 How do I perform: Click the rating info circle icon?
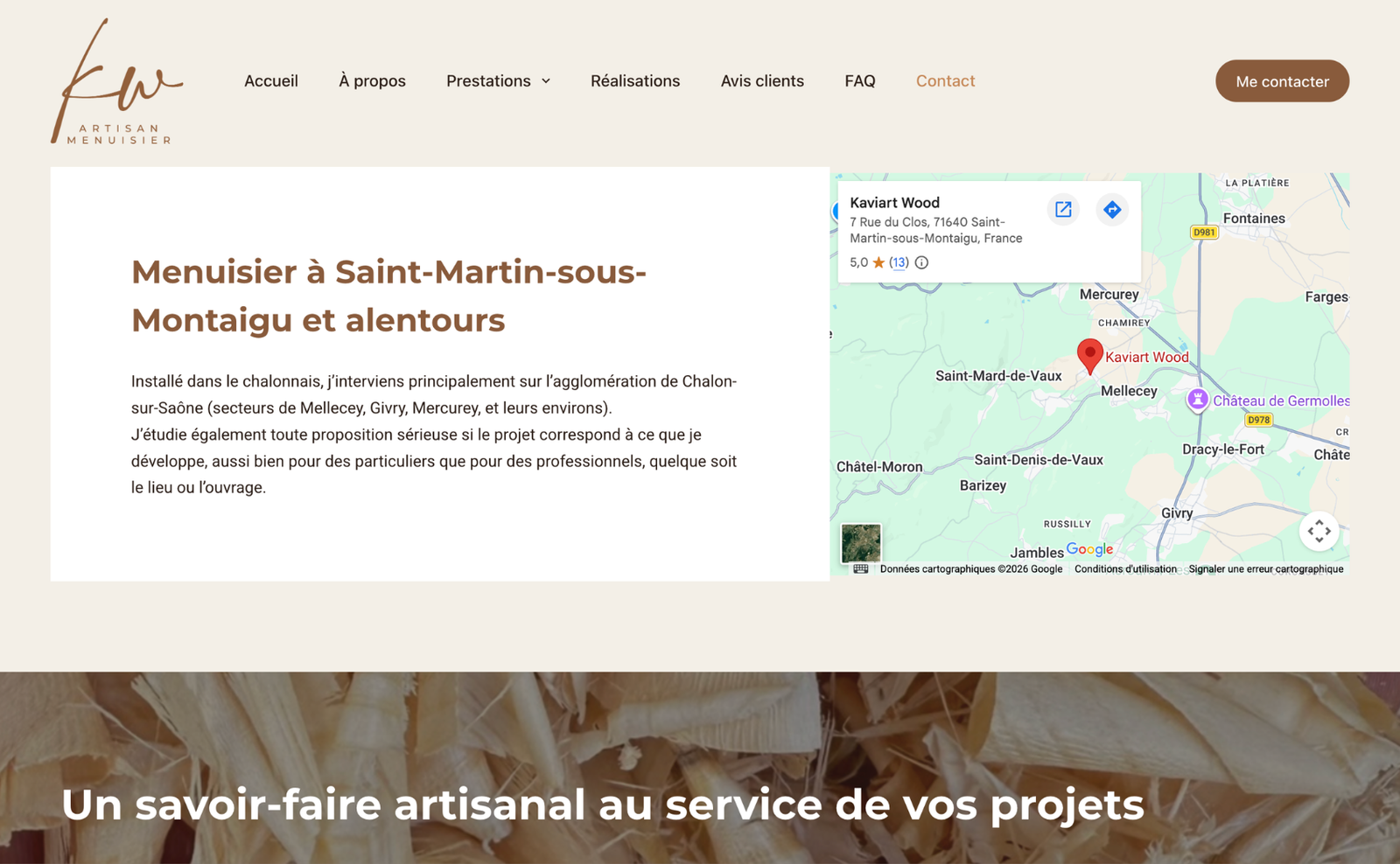(x=921, y=262)
